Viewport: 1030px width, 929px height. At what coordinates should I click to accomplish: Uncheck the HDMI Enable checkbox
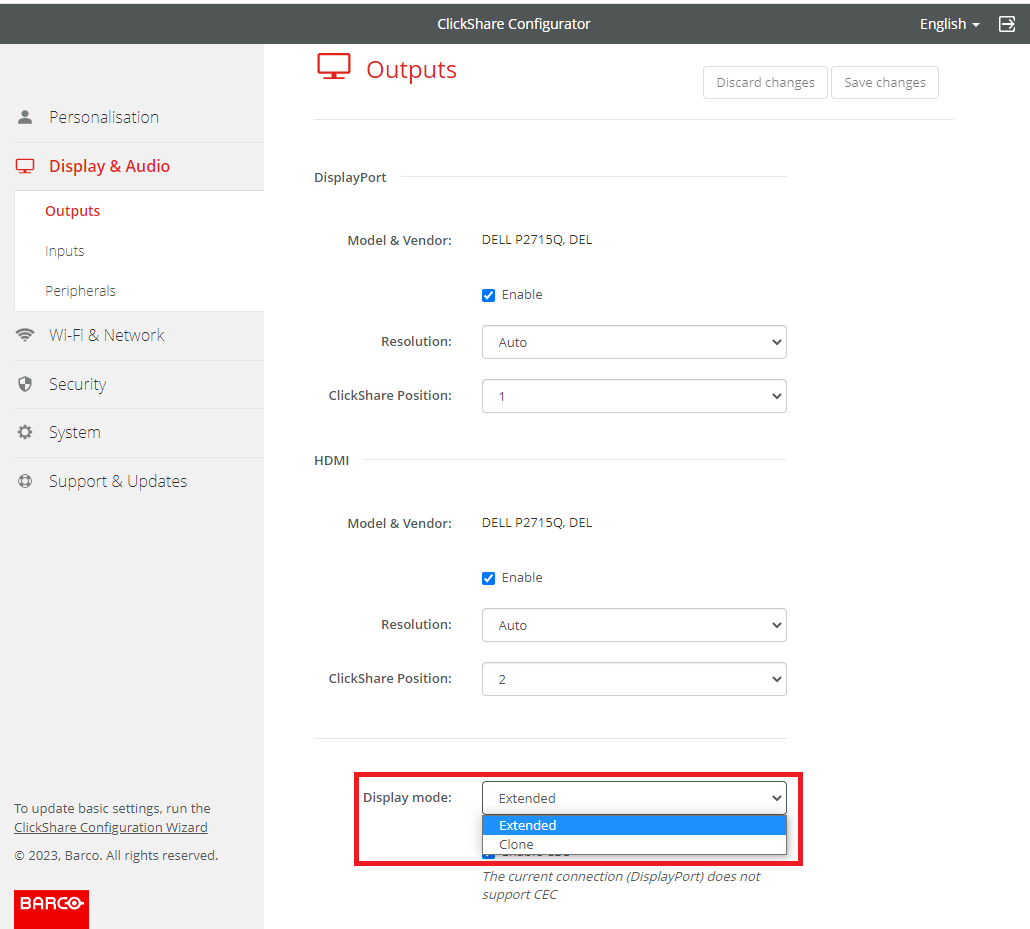[x=489, y=578]
